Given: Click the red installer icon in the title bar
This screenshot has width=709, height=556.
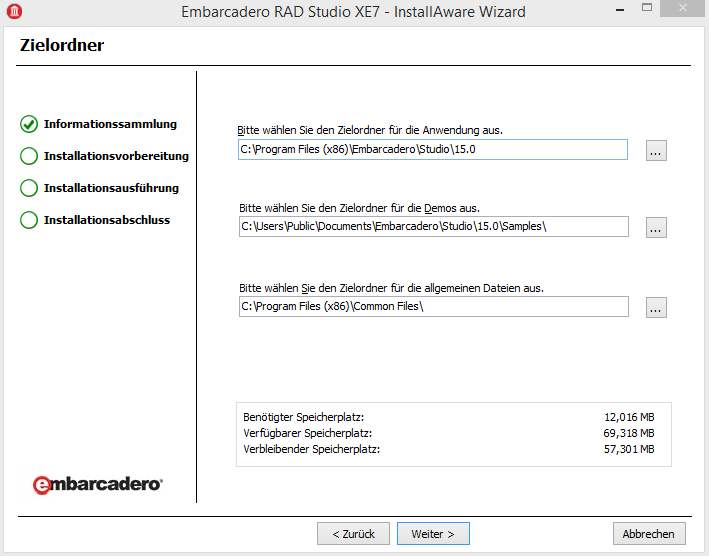Looking at the screenshot, I should [14, 11].
